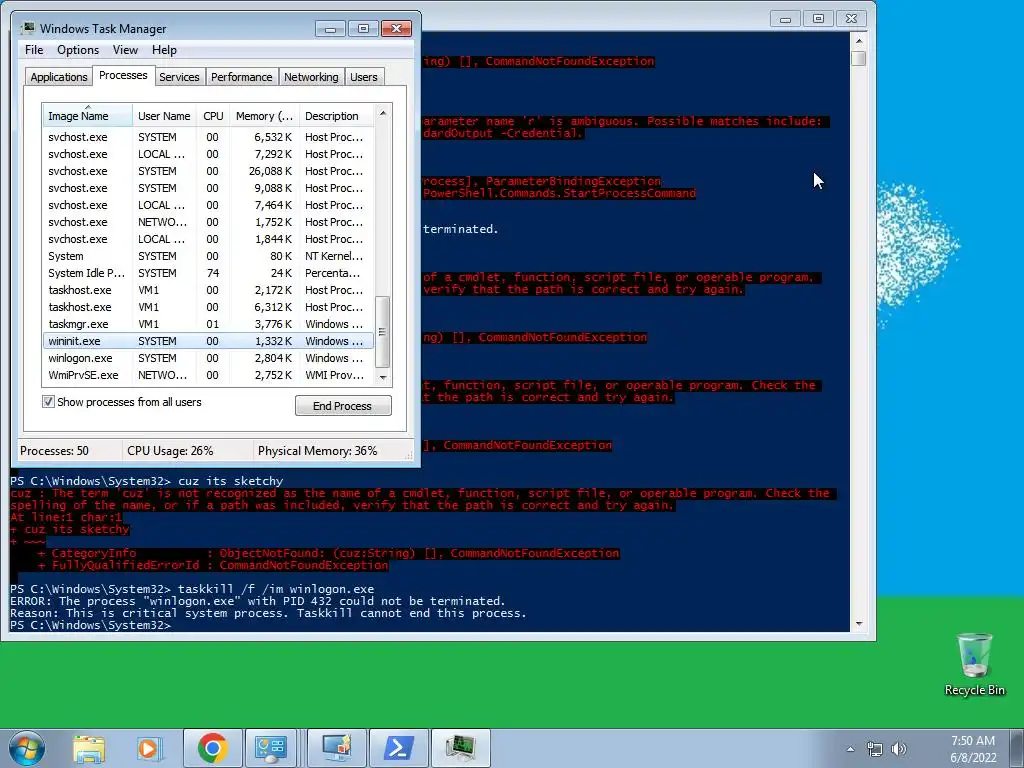Click the Processes: 50 status bar entry
This screenshot has width=1024, height=768.
[54, 451]
